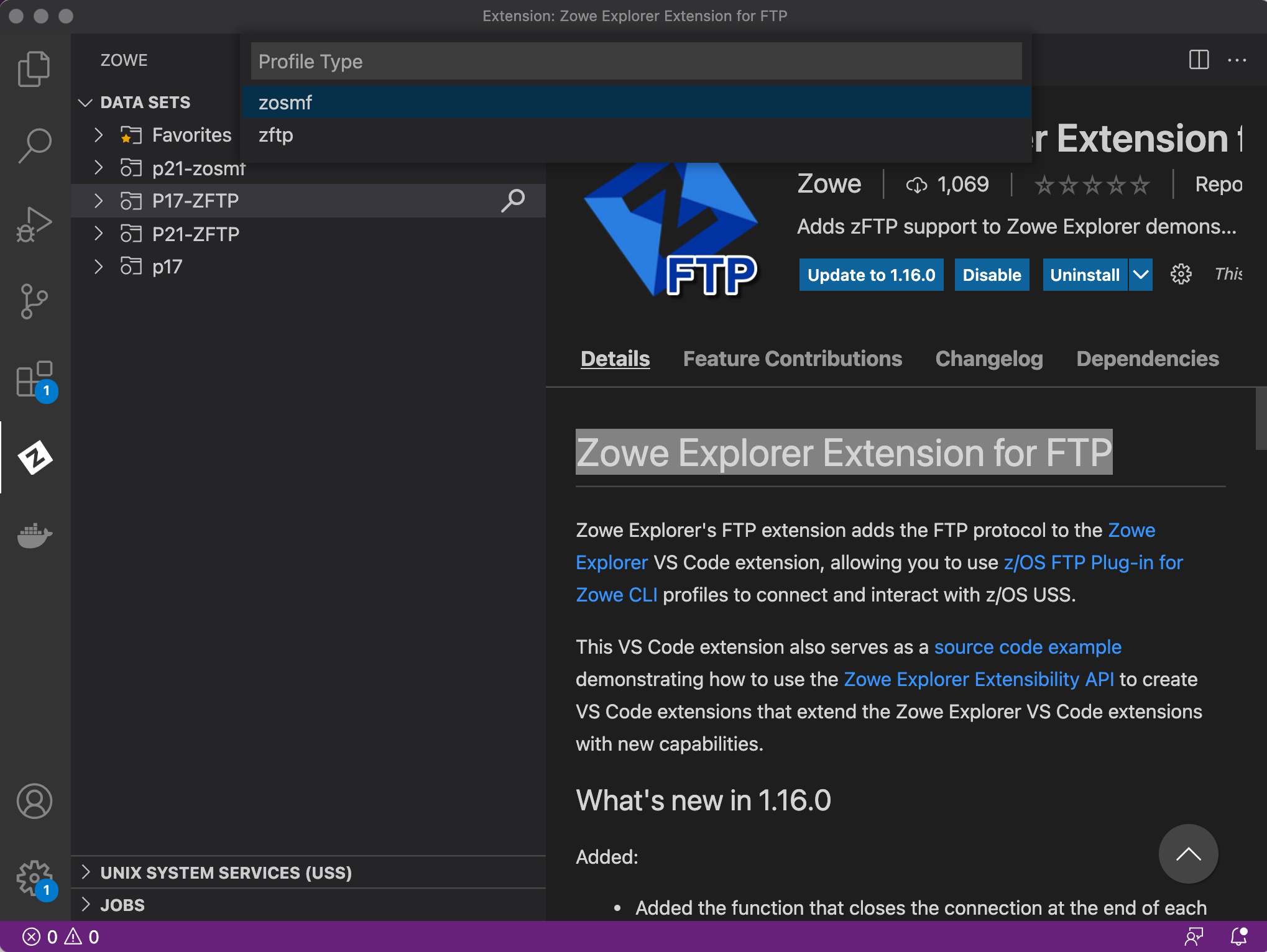Click the editor vertical scrollbar
This screenshot has width=1267, height=952.
pos(1261,418)
